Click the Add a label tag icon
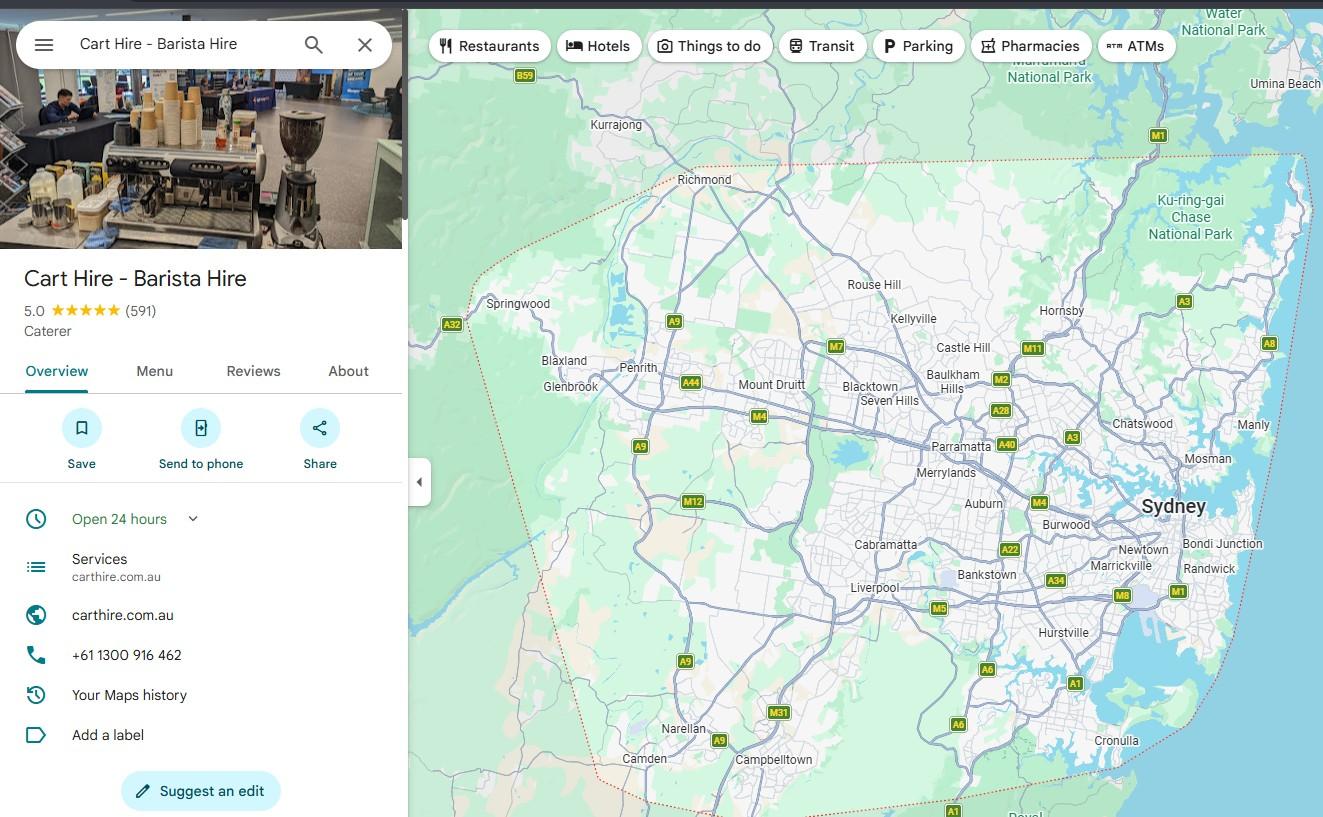Image resolution: width=1323 pixels, height=817 pixels. point(36,735)
